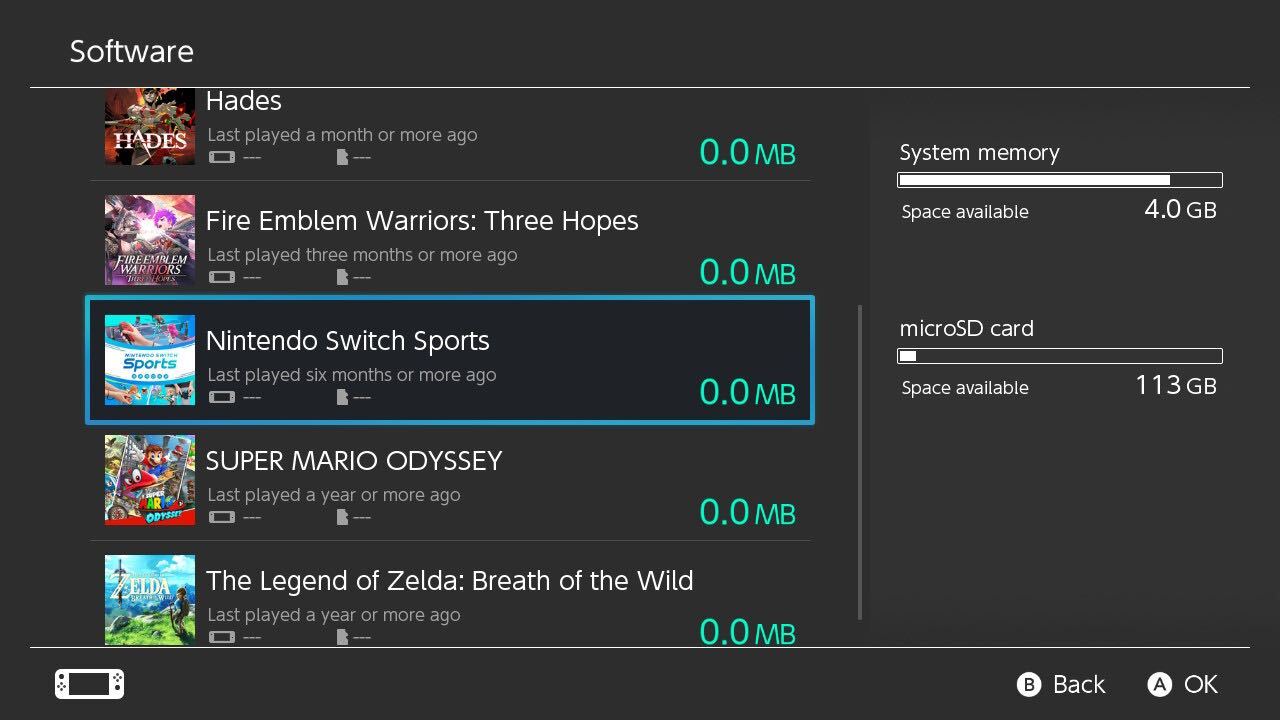
Task: Click 'Last played three months or more ago'
Action: coord(362,255)
